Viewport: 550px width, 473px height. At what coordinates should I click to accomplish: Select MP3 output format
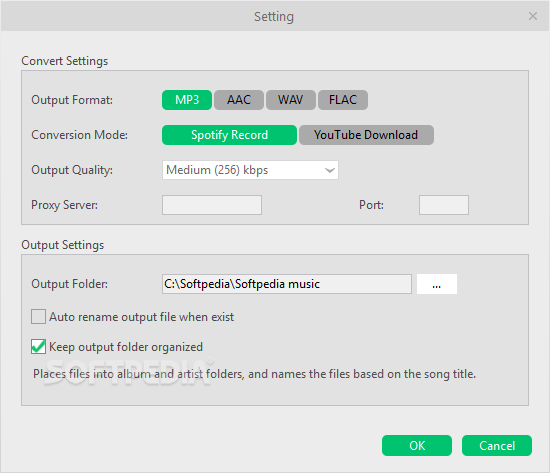tap(187, 100)
